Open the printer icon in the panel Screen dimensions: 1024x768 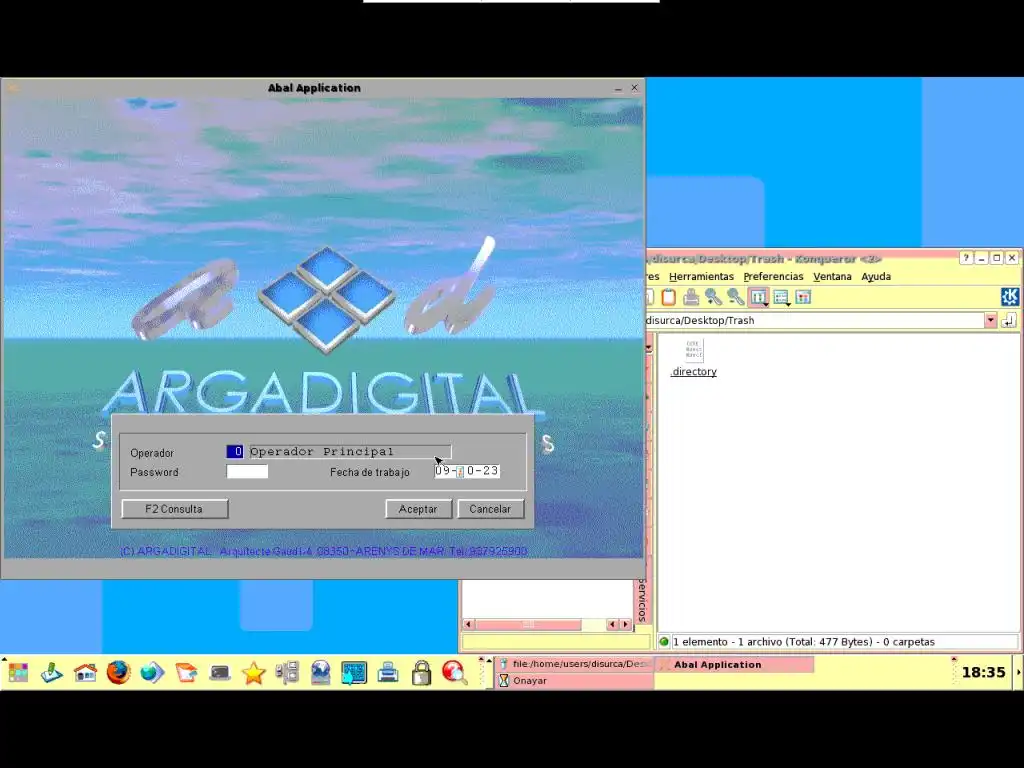[388, 673]
